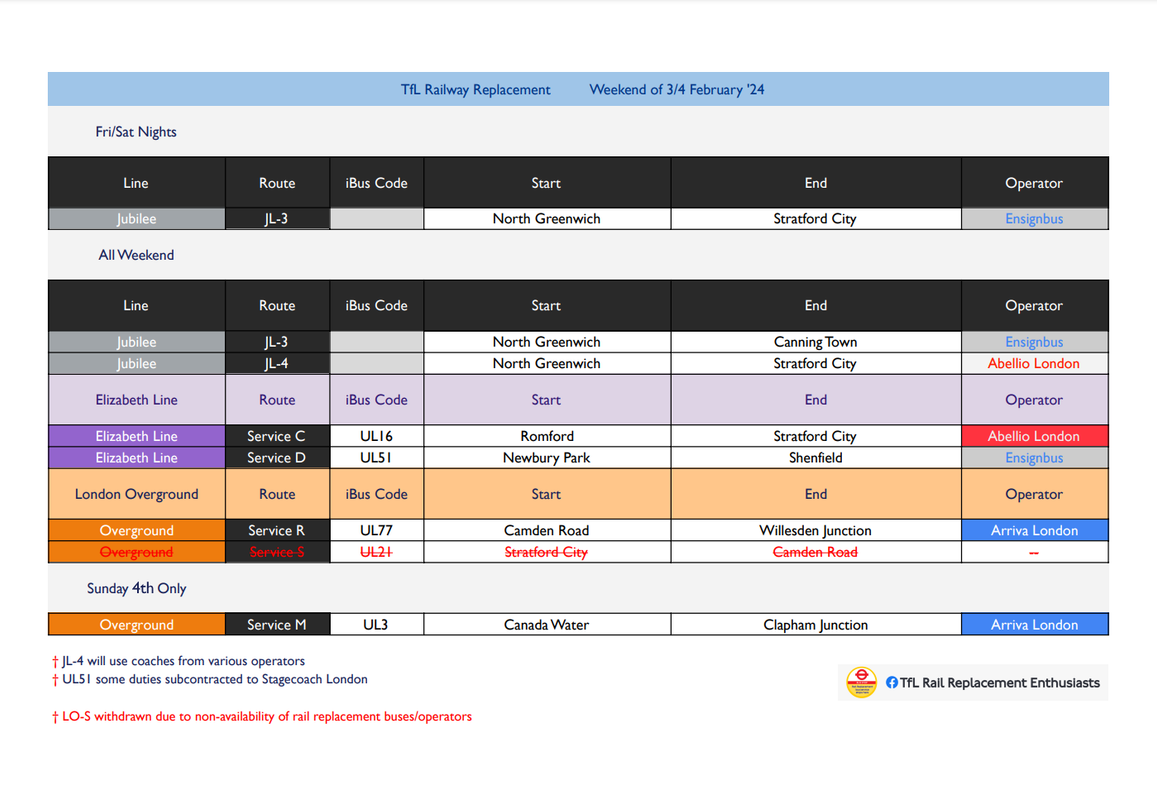
Task: Click the 'Newbury Park' start cell
Action: 547,458
